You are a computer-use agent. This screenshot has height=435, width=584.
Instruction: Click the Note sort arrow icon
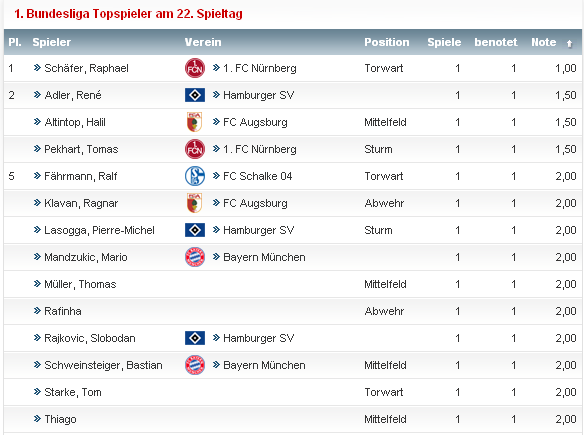pyautogui.click(x=569, y=44)
